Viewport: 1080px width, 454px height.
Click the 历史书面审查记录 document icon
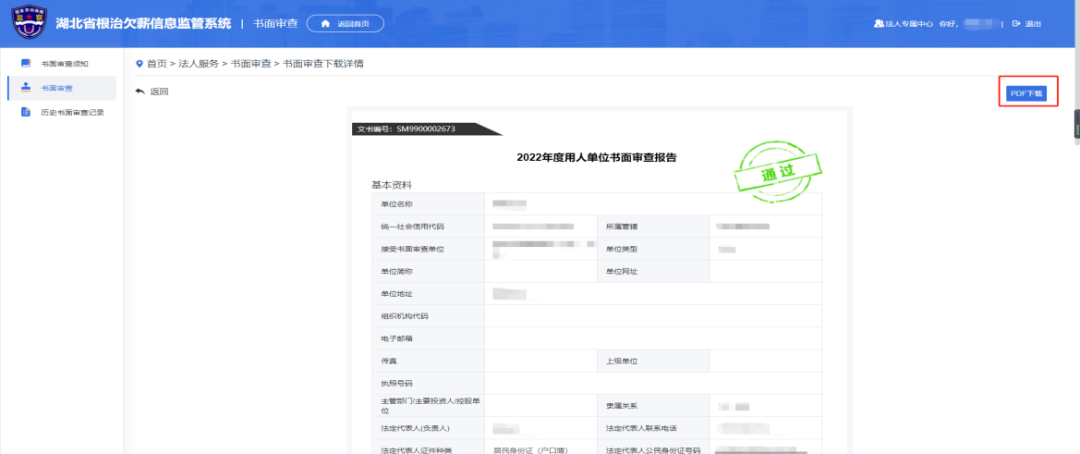click(x=26, y=112)
